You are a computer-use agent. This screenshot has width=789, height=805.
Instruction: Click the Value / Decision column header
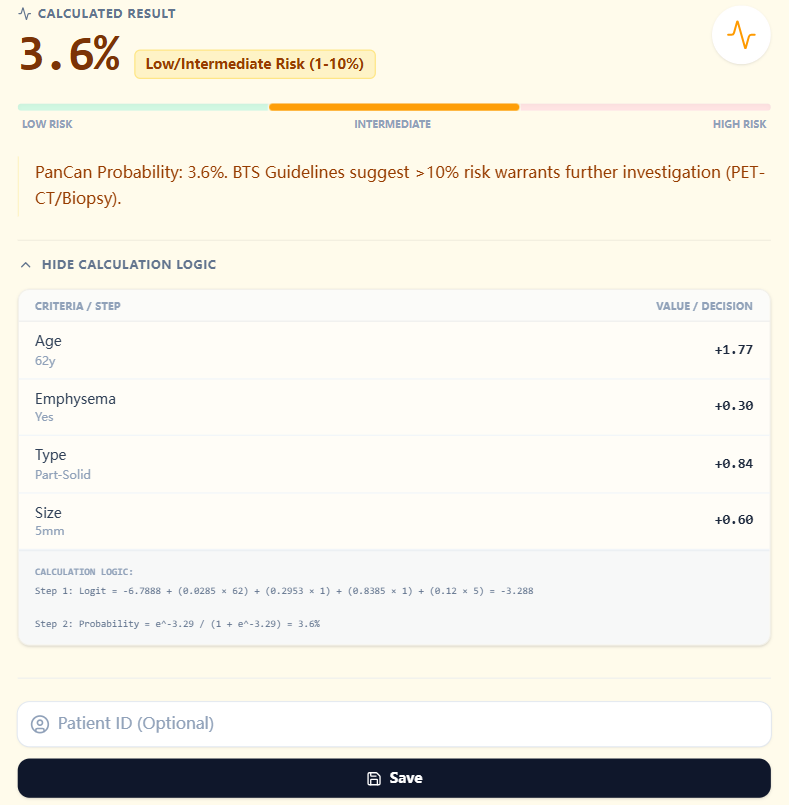(x=704, y=306)
